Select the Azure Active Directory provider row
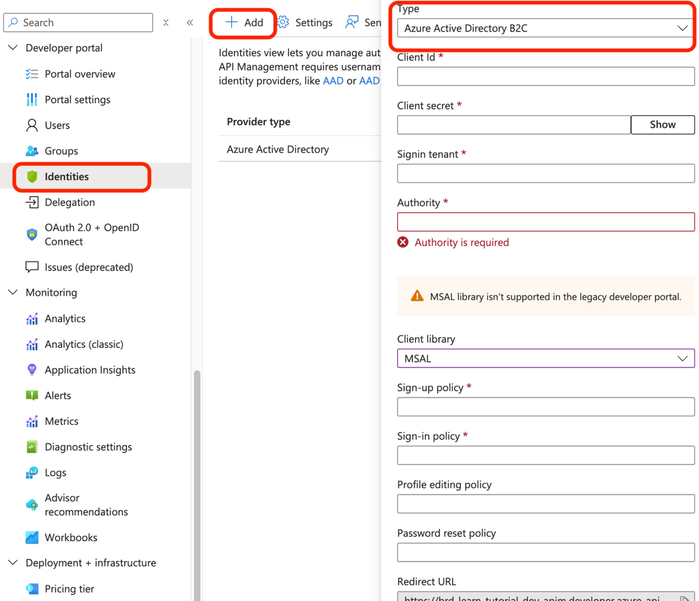The height and width of the screenshot is (601, 699). [300, 149]
